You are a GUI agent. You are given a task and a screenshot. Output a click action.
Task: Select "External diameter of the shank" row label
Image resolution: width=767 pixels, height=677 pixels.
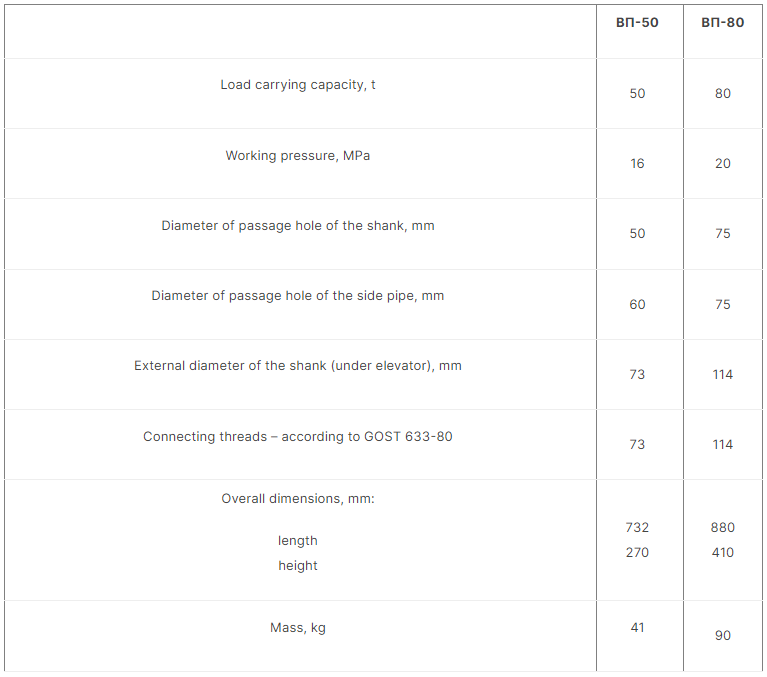click(x=298, y=366)
